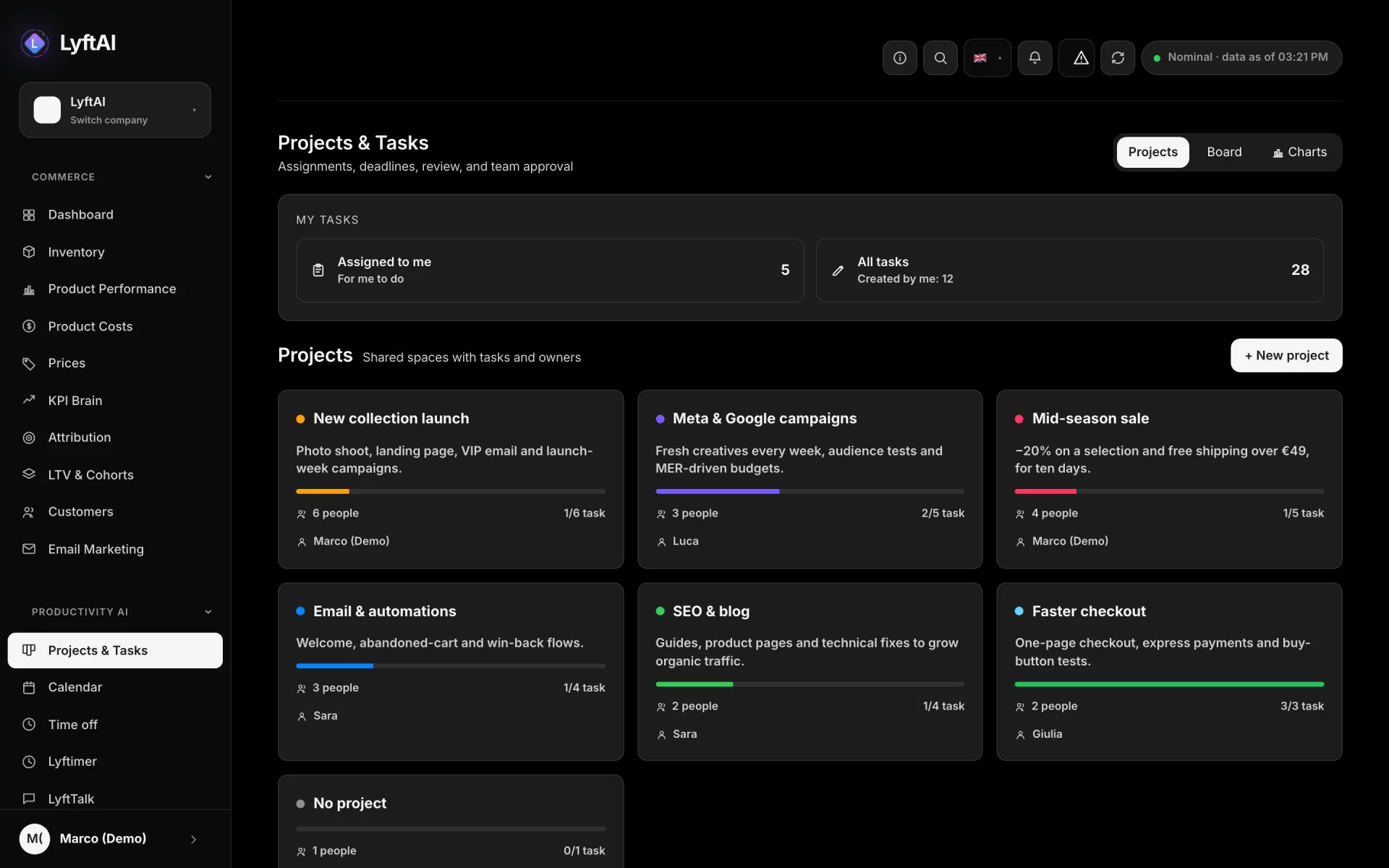Open the language flag dropdown

point(987,58)
